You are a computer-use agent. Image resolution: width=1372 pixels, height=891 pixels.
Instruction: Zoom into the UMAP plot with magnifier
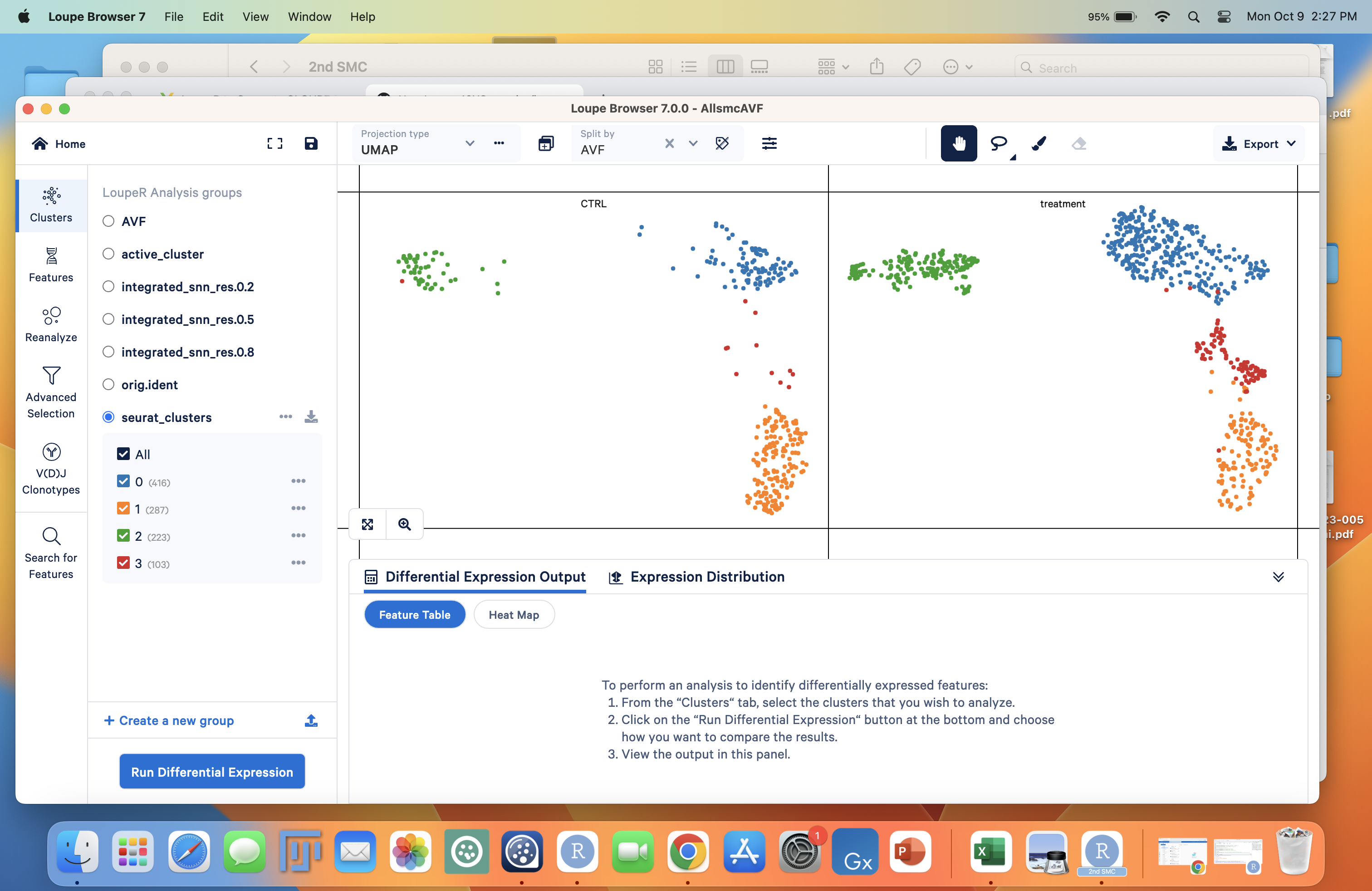click(x=404, y=524)
